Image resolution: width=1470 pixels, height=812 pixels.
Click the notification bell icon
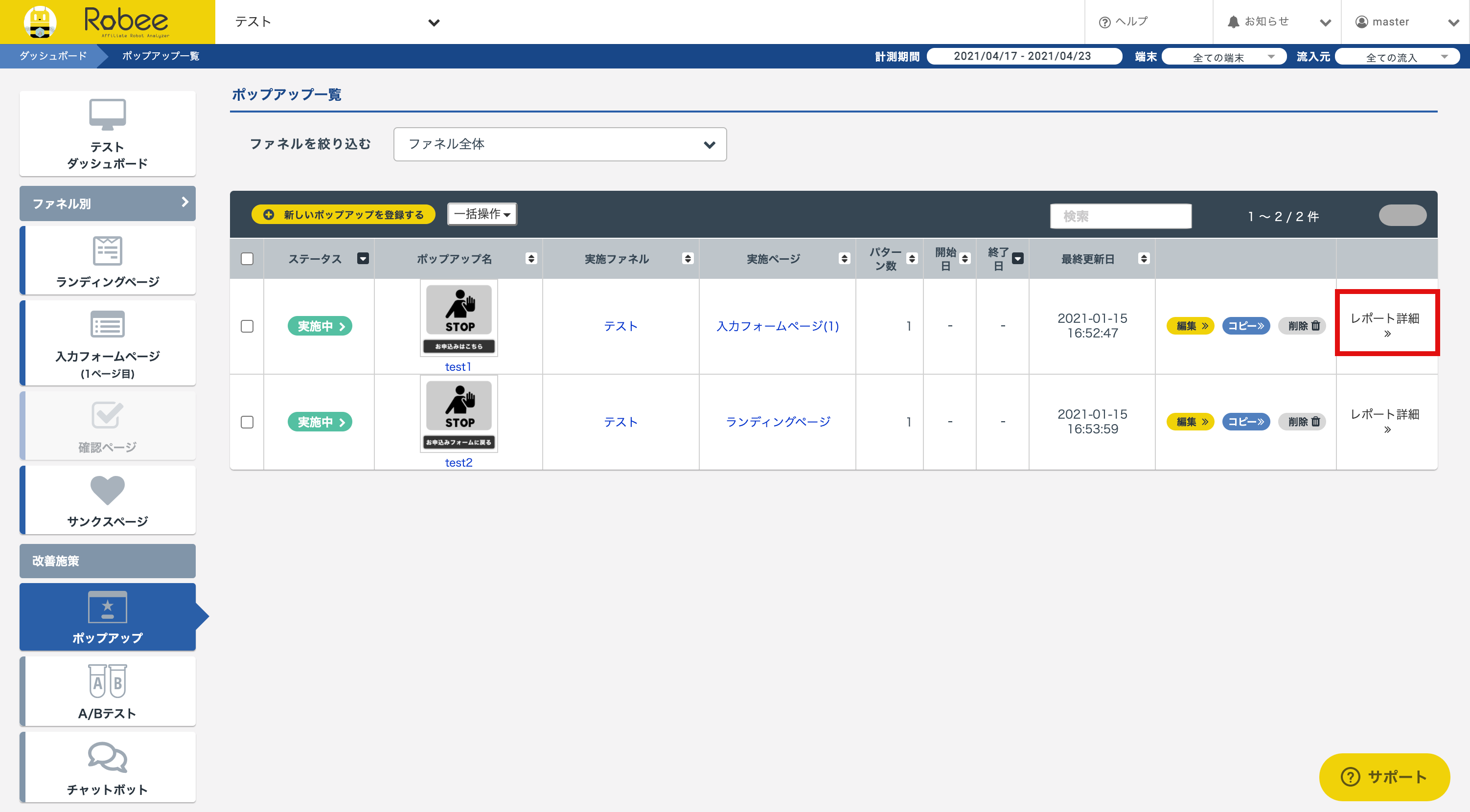coord(1233,22)
